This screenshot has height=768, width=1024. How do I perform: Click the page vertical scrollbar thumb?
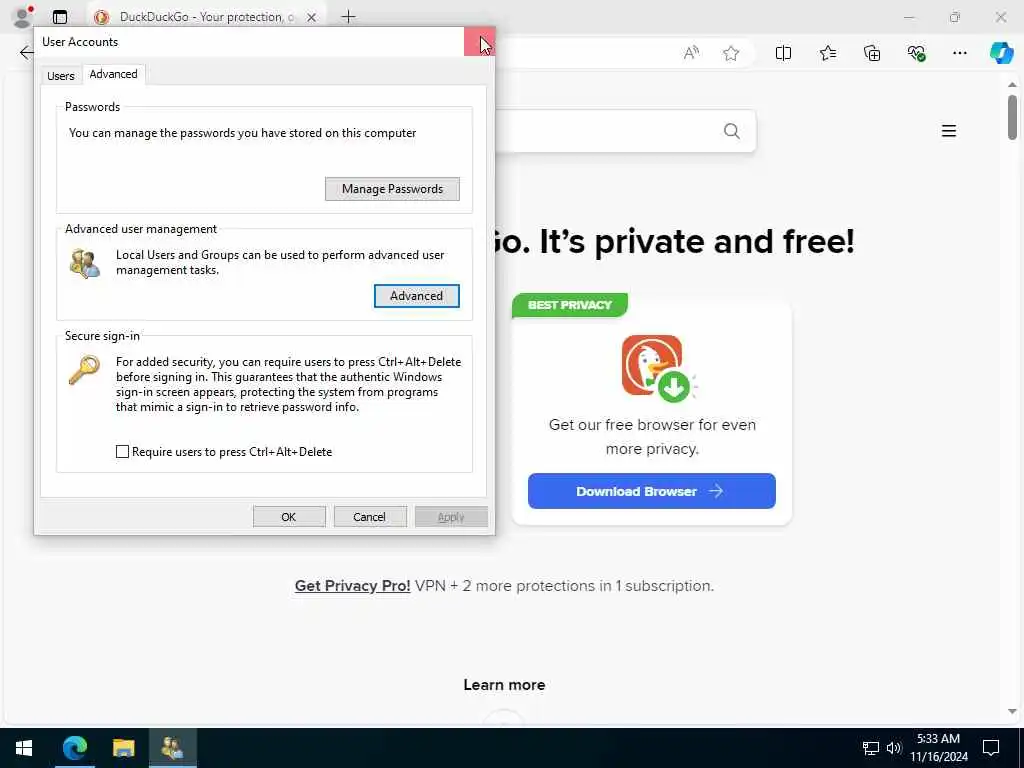pos(1012,118)
